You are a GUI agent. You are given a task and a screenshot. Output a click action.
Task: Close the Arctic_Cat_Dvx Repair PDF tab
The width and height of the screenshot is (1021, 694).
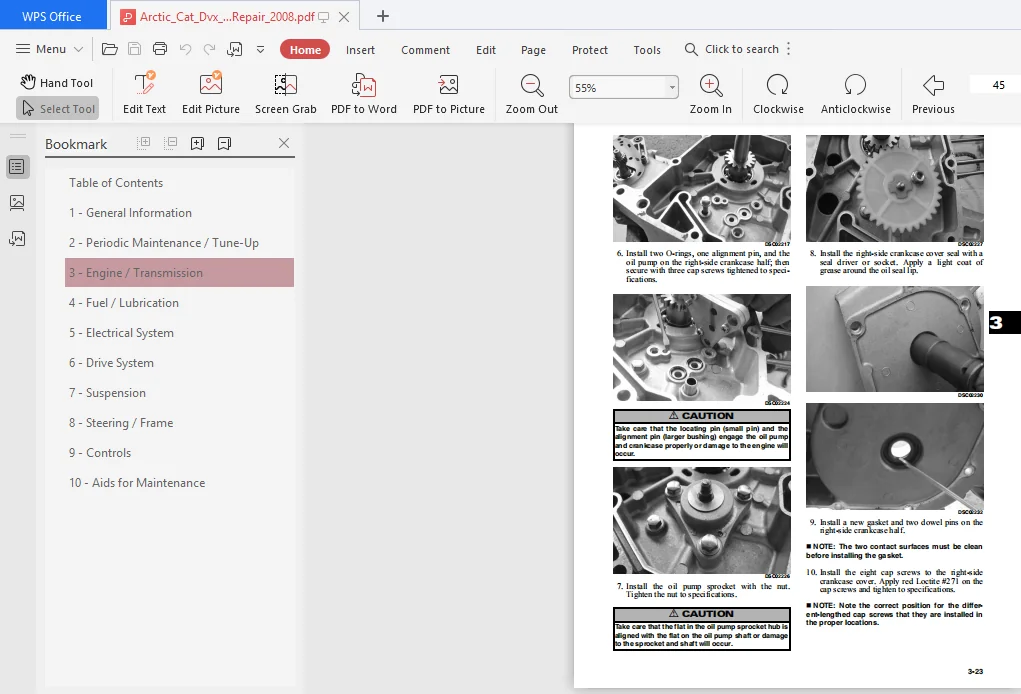344,17
